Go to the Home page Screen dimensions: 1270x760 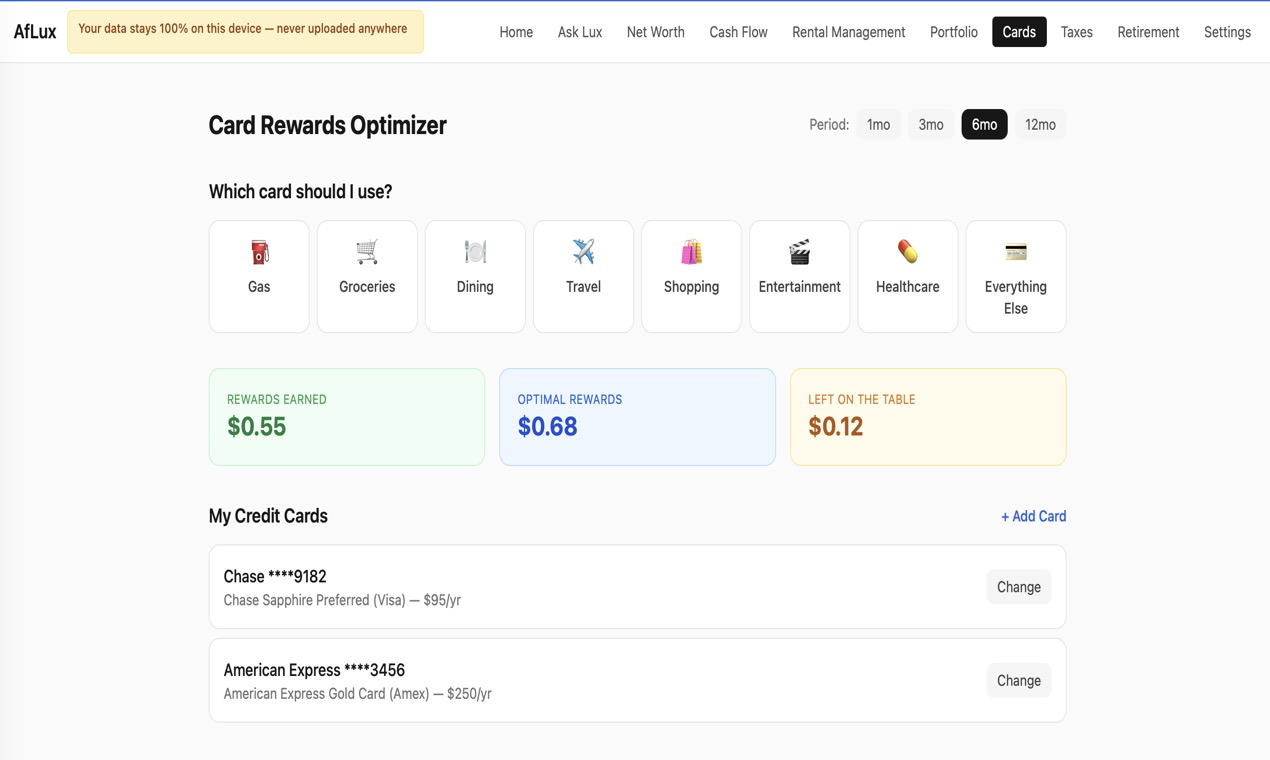point(516,32)
